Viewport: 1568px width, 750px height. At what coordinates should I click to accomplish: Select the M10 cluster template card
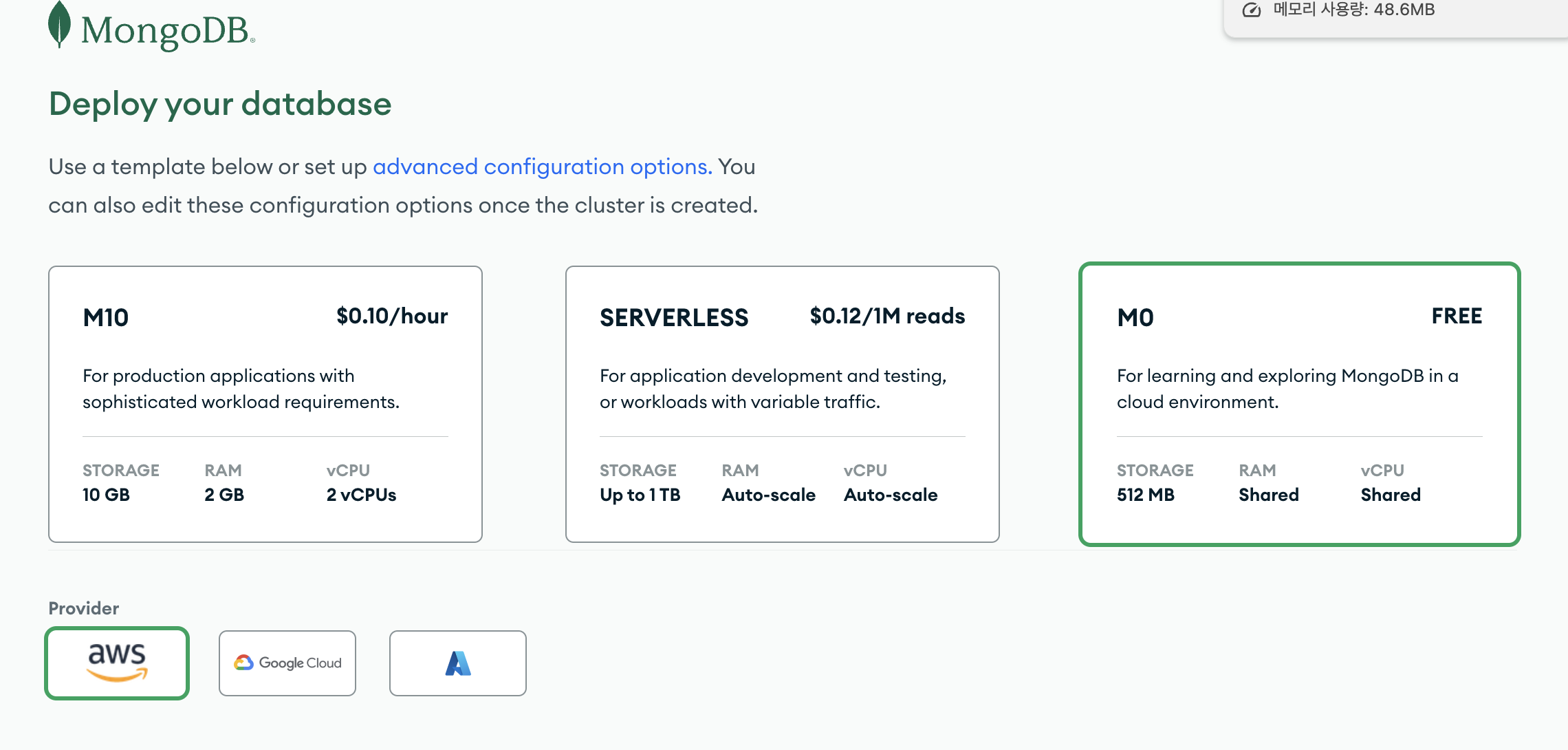[x=265, y=404]
